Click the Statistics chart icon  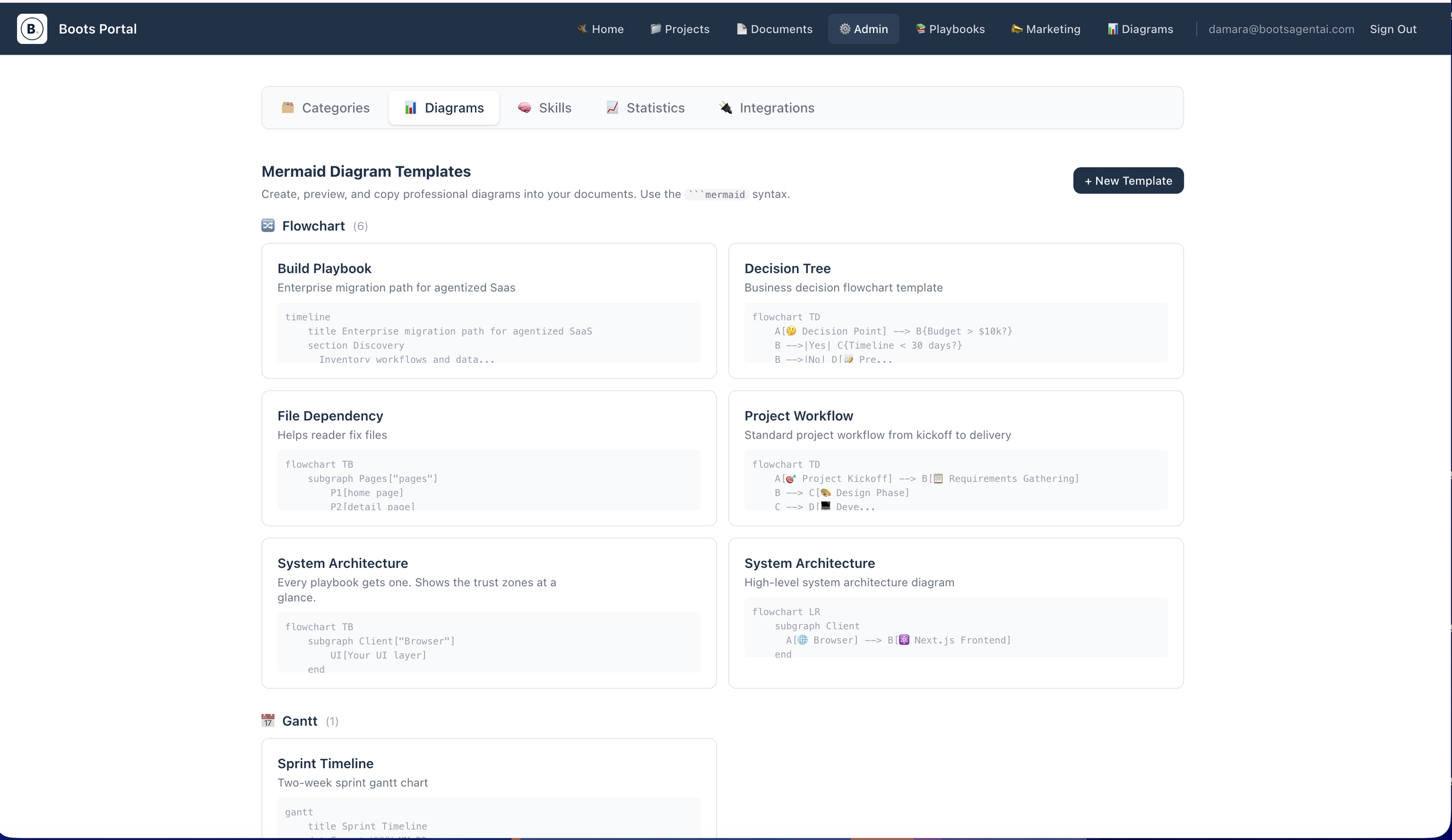[612, 107]
